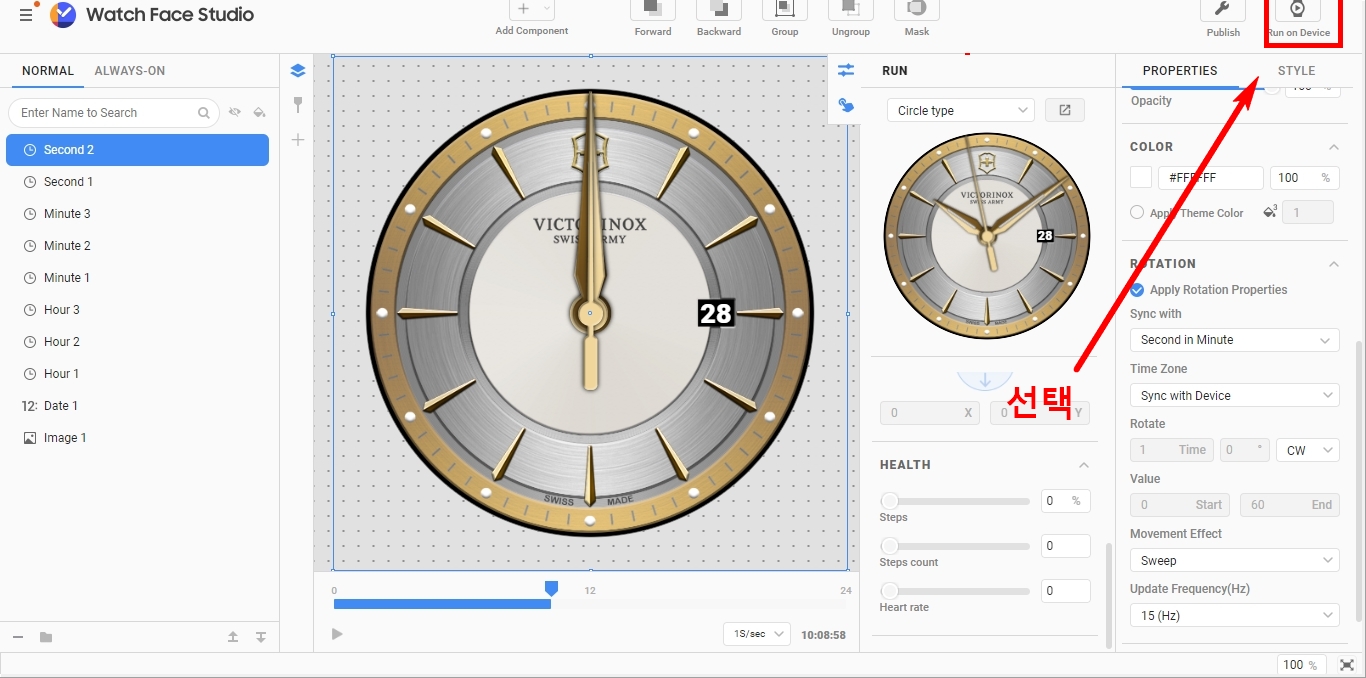Open the CW rotation direction dropdown
1366x678 pixels.
pyautogui.click(x=1307, y=450)
